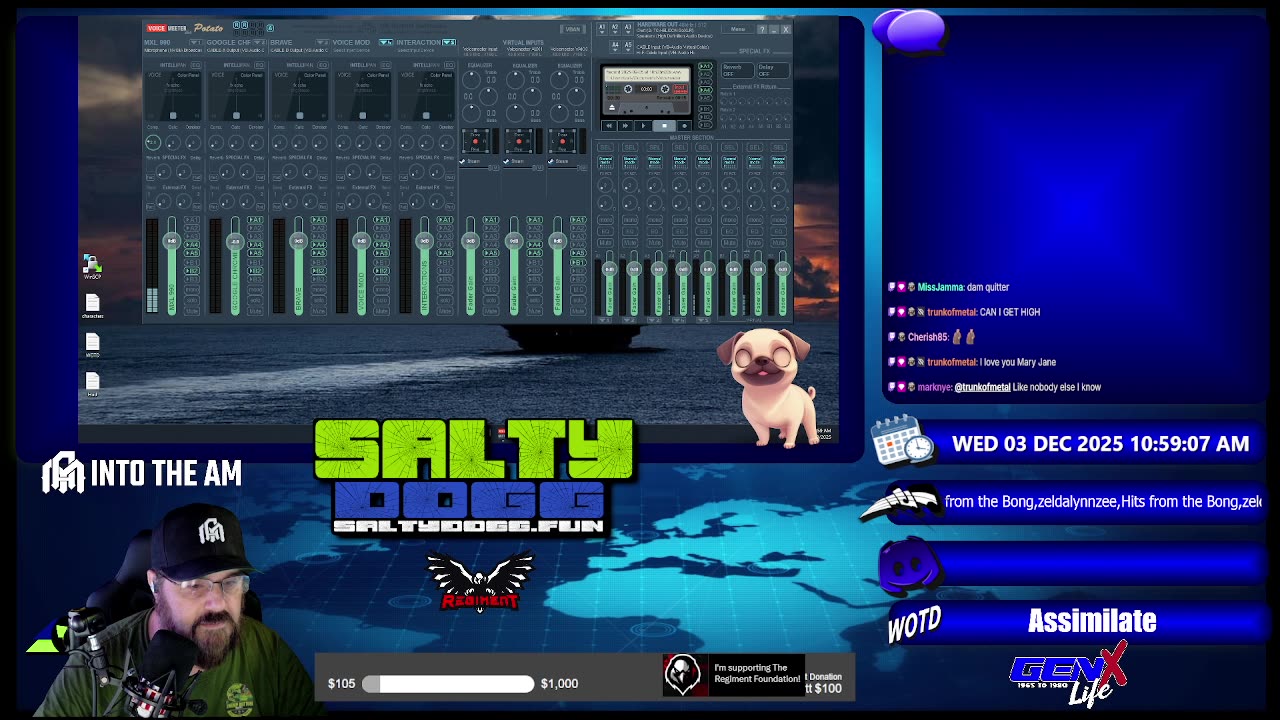Viewport: 1280px width, 720px height.
Task: Click the MXL 990 IntelliPan voice pad
Action: point(173,96)
